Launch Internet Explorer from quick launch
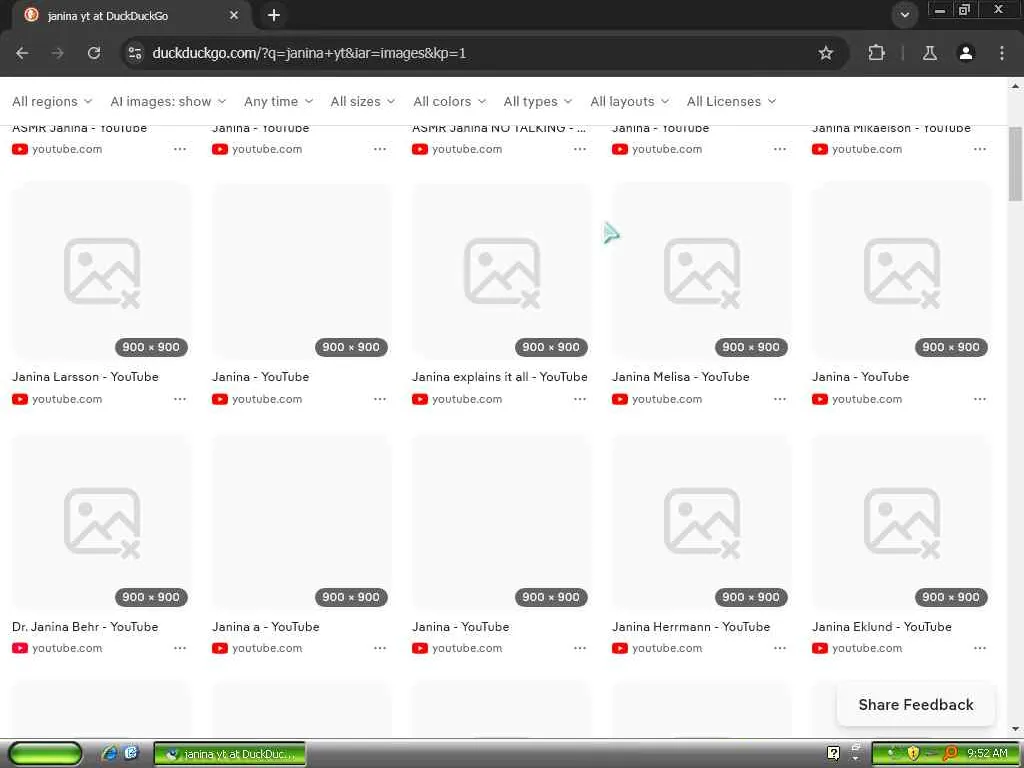 point(109,754)
